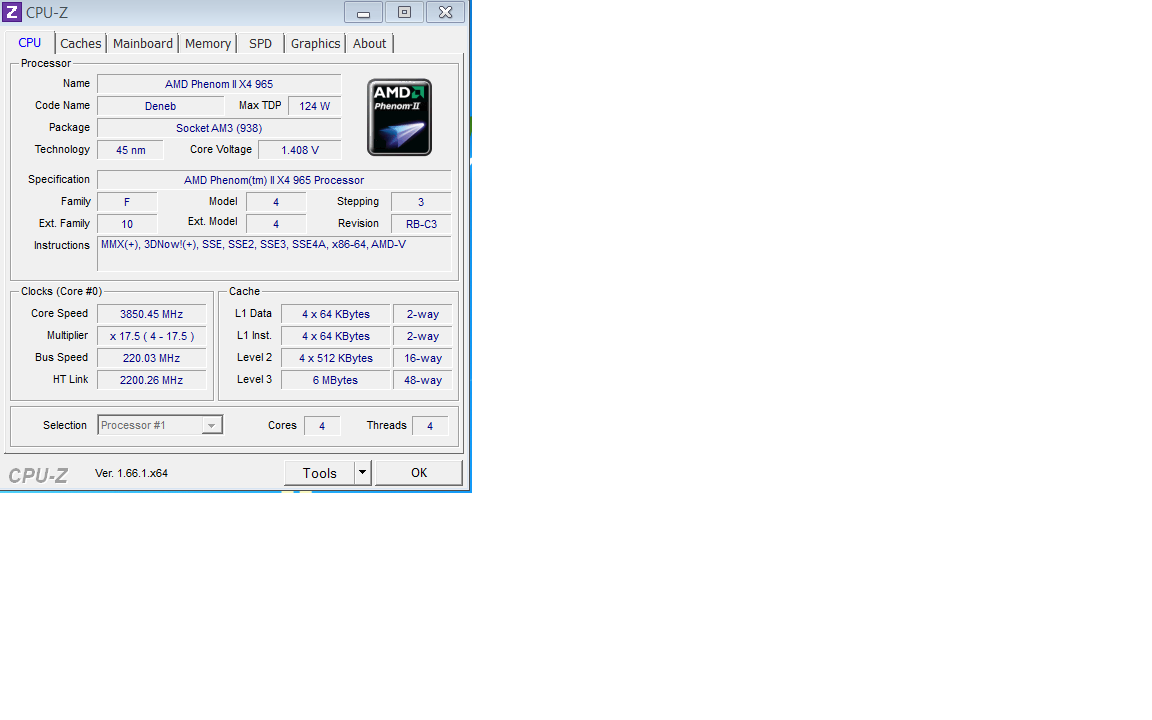Viewport: 1152px width, 720px height.
Task: Click the version text Ver. 1.66.1.x64
Action: click(132, 473)
